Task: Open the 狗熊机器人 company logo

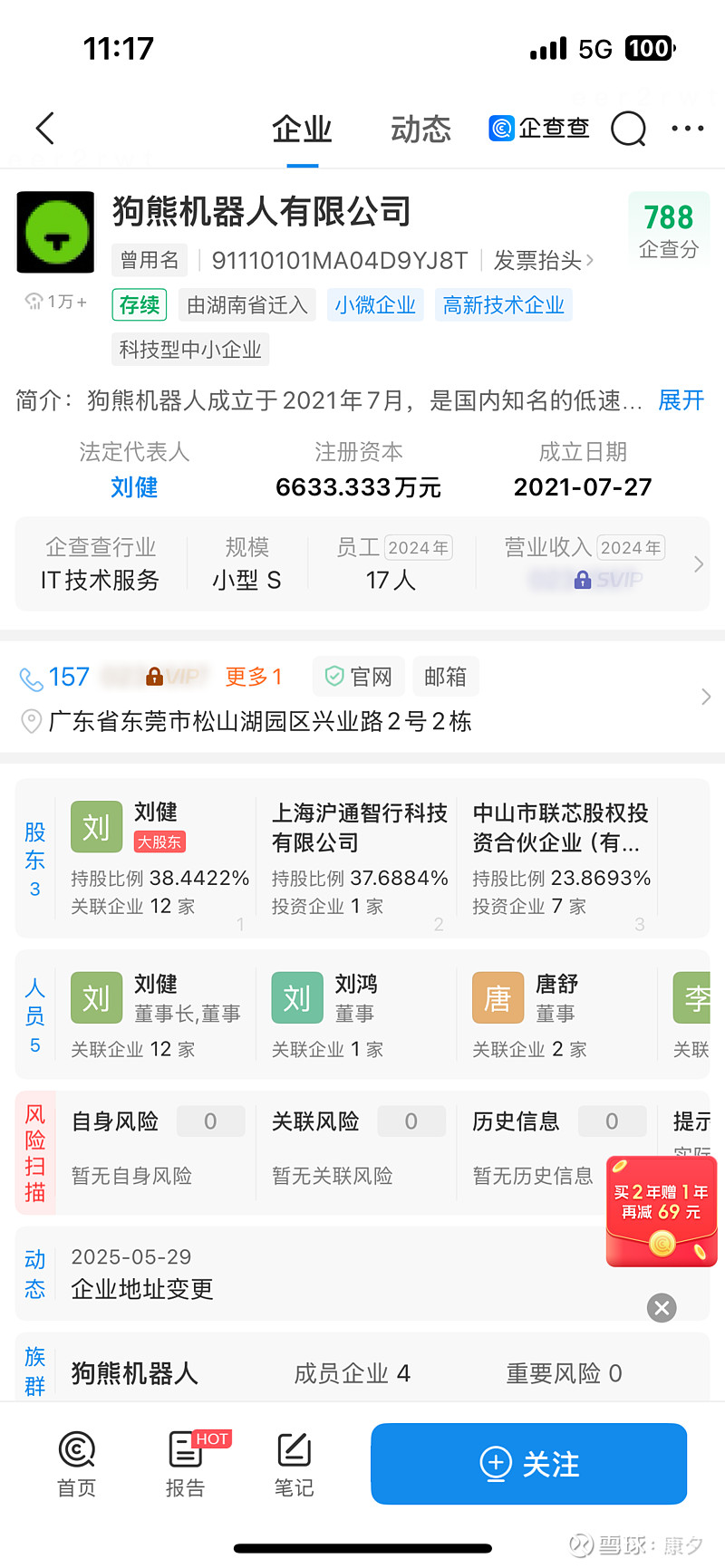Action: point(55,232)
